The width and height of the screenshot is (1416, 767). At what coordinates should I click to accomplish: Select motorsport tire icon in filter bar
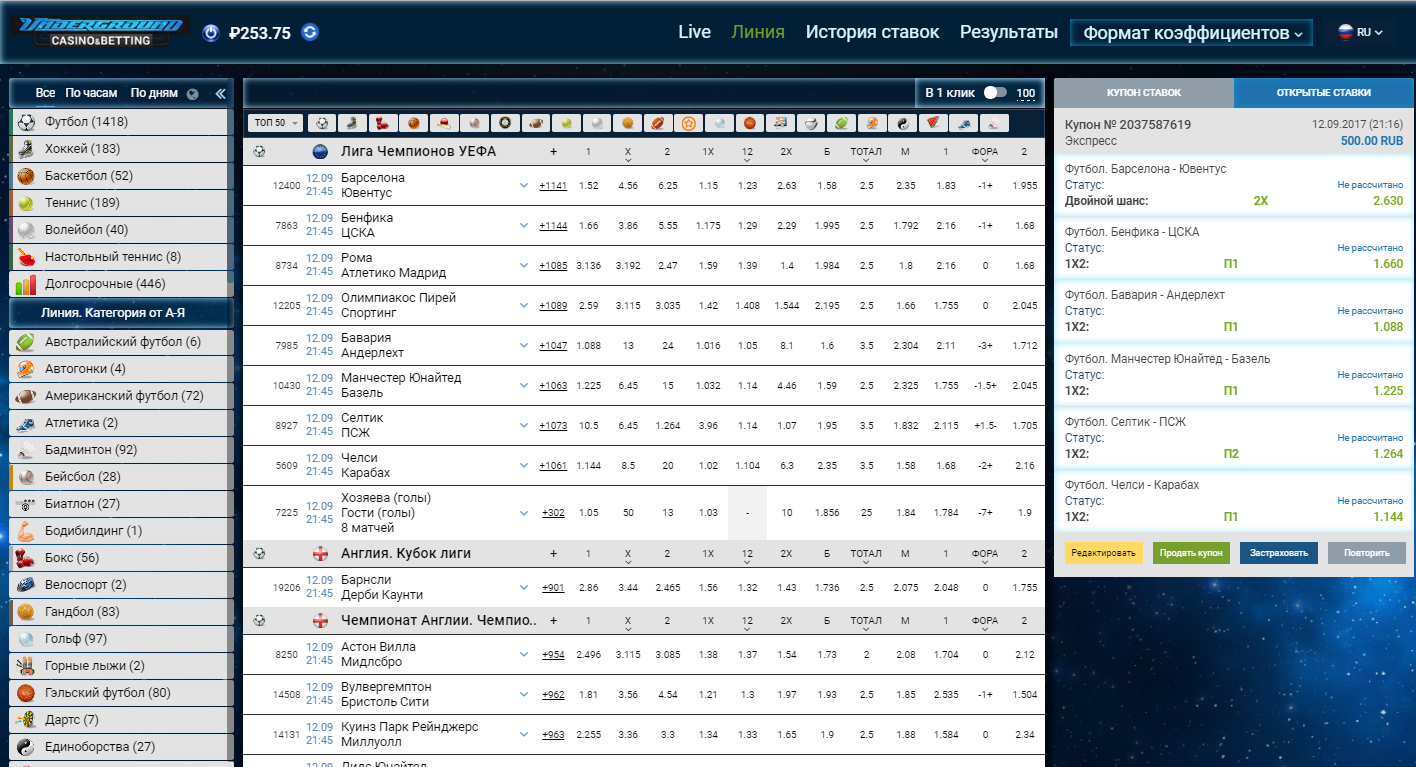[505, 123]
